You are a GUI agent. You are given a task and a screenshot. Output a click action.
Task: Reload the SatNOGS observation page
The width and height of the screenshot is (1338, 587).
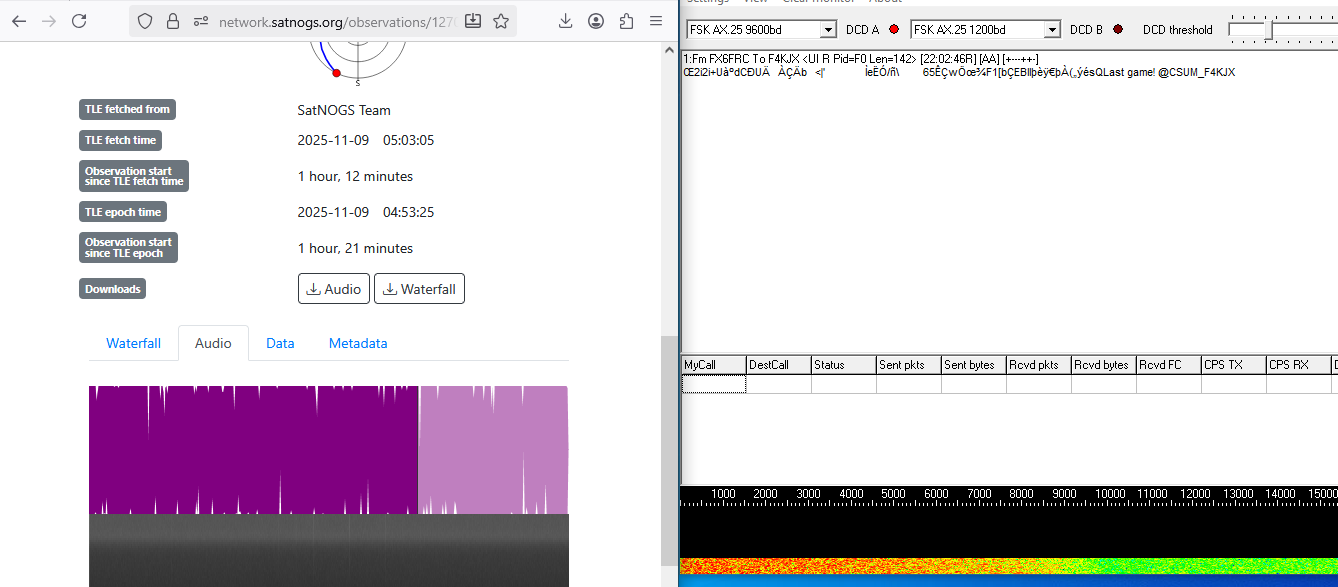[79, 21]
